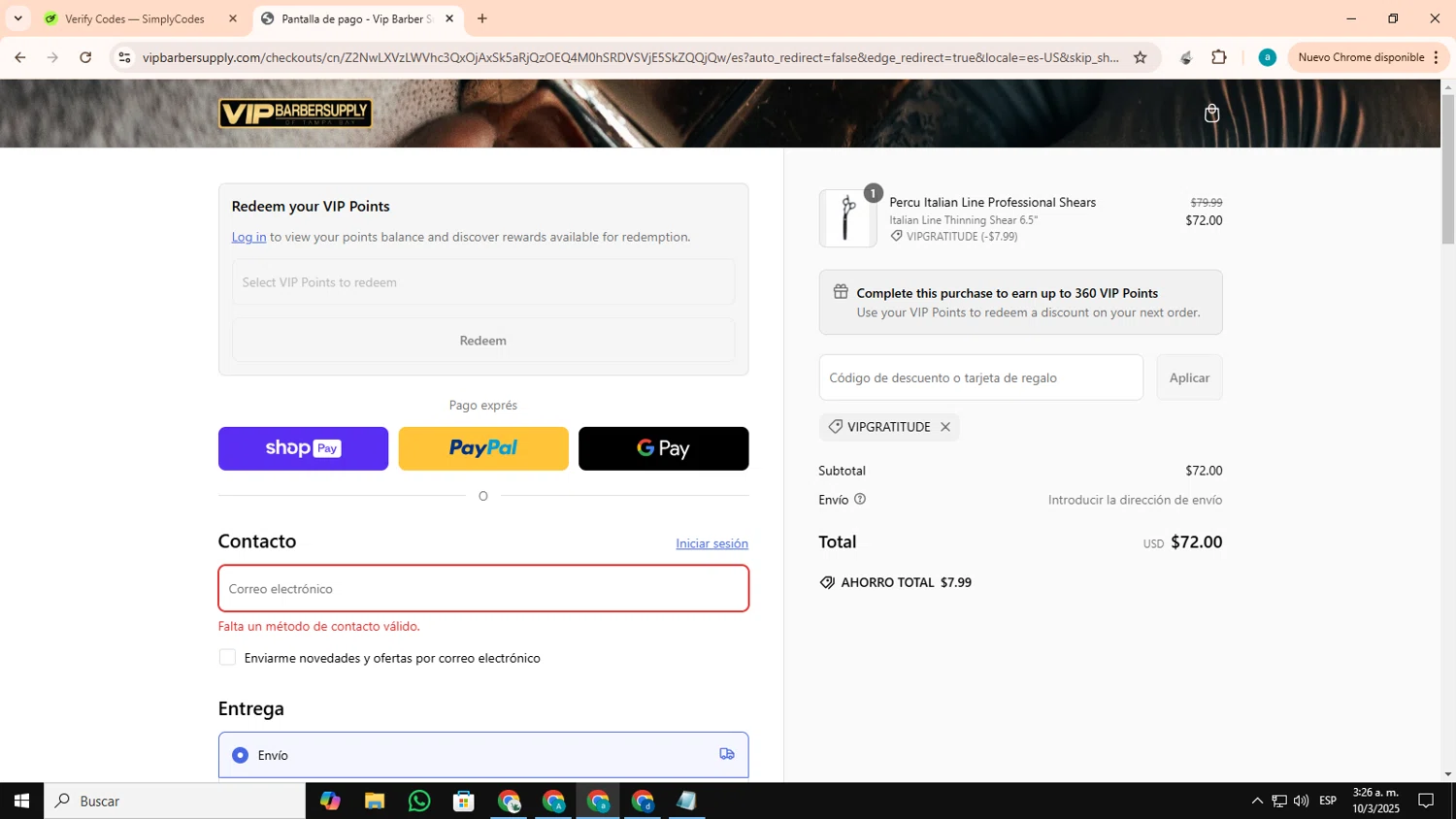Open the Notepad app in the taskbar
Image resolution: width=1456 pixels, height=819 pixels.
point(687,801)
